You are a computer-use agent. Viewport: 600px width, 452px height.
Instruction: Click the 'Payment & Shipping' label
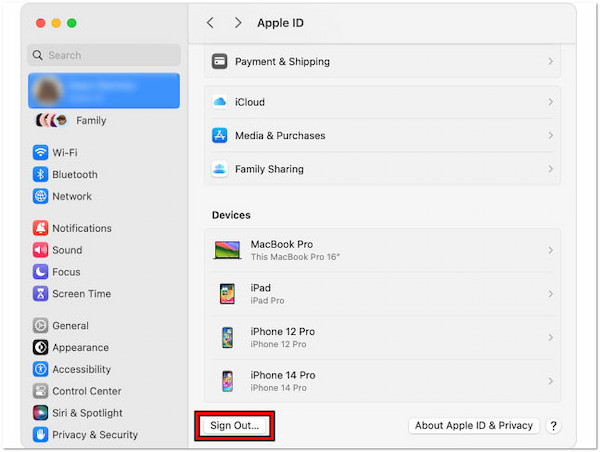[x=282, y=62]
